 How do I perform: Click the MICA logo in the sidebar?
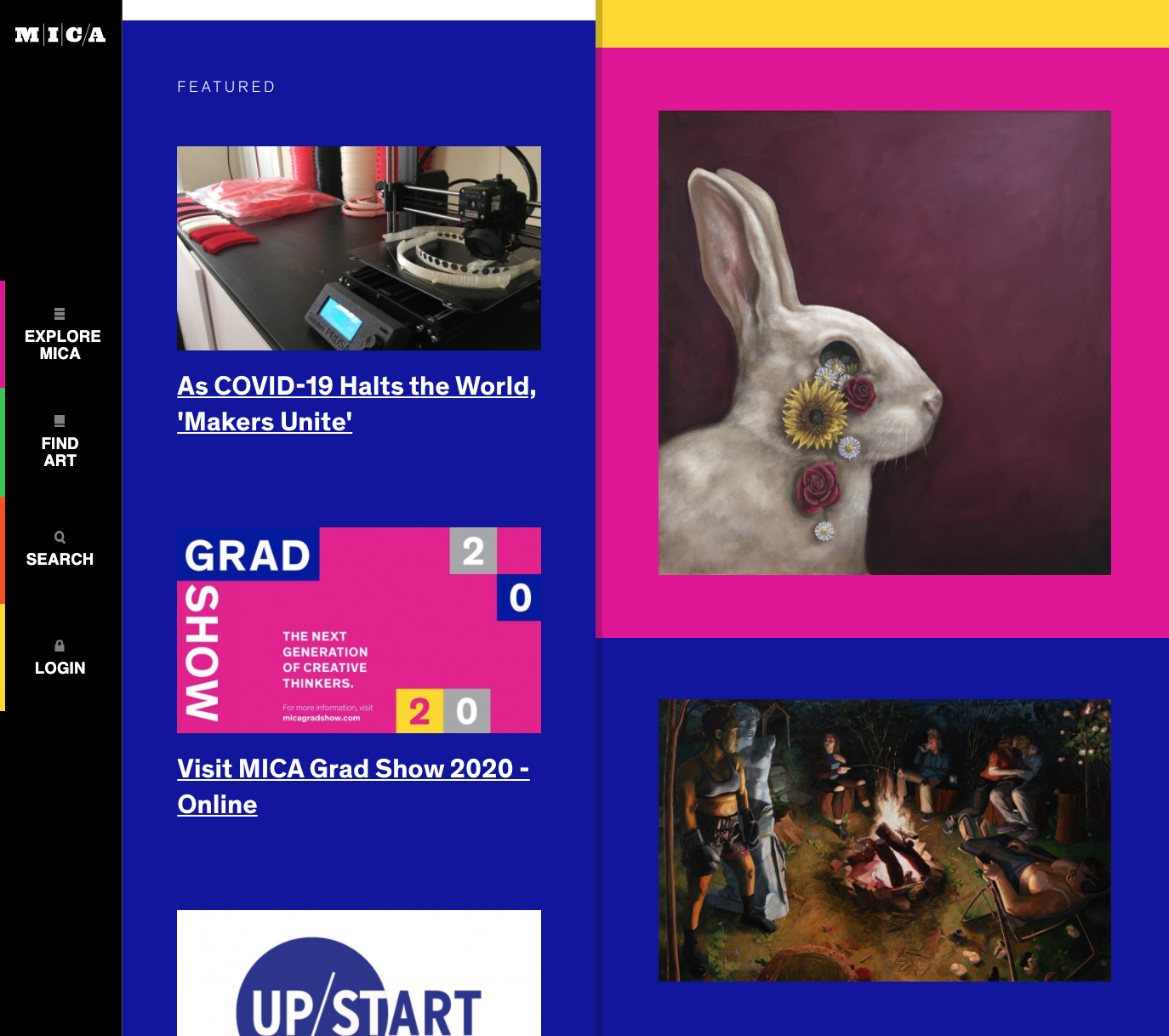click(x=60, y=35)
